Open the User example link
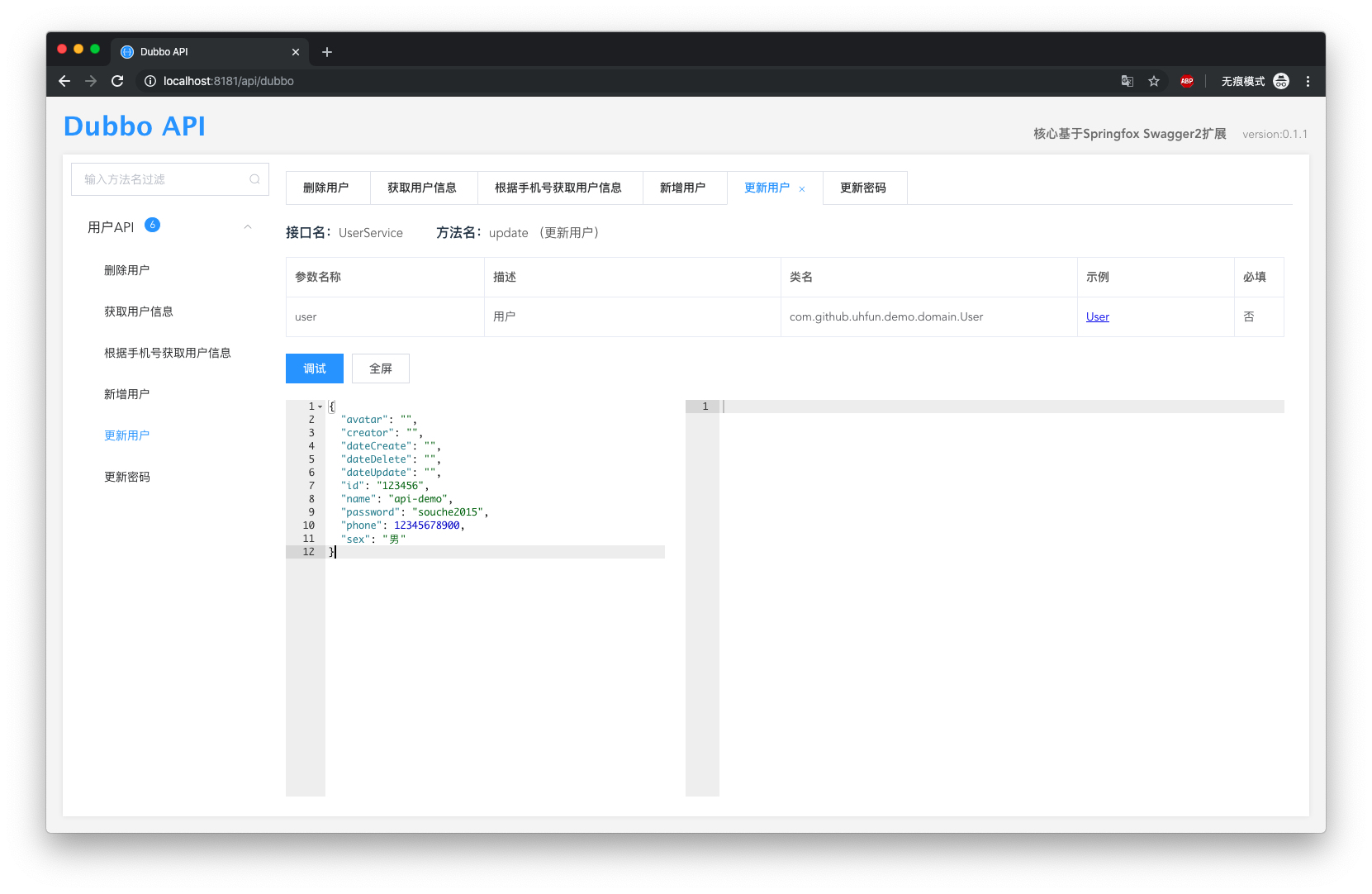This screenshot has height=894, width=1372. tap(1098, 316)
